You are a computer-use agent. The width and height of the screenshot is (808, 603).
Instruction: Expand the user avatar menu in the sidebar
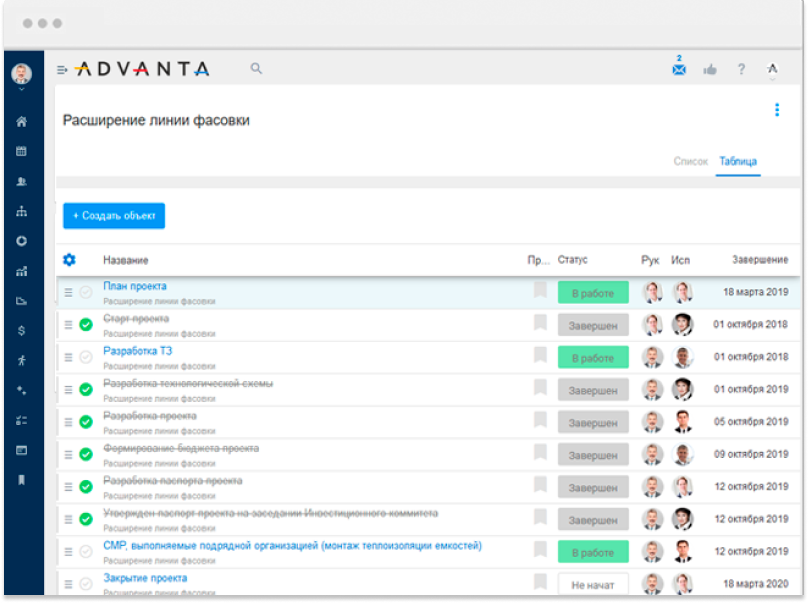pyautogui.click(x=21, y=75)
